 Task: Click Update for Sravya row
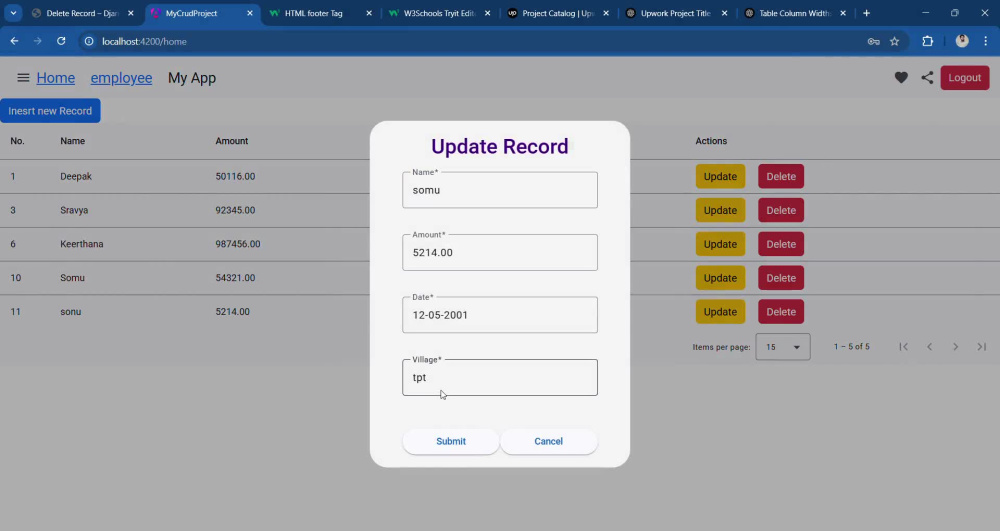(x=720, y=210)
